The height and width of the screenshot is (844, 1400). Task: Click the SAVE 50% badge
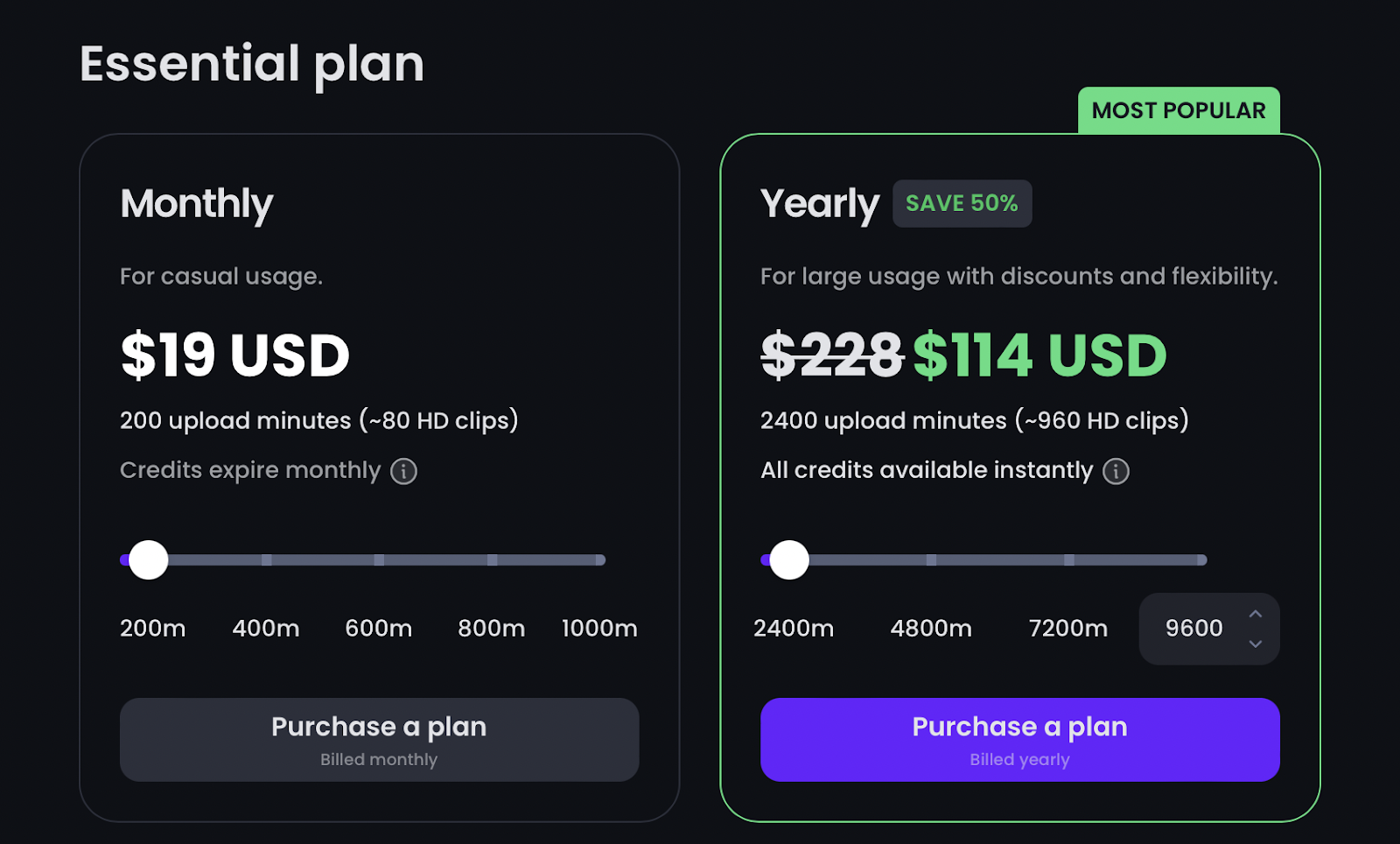pos(962,203)
